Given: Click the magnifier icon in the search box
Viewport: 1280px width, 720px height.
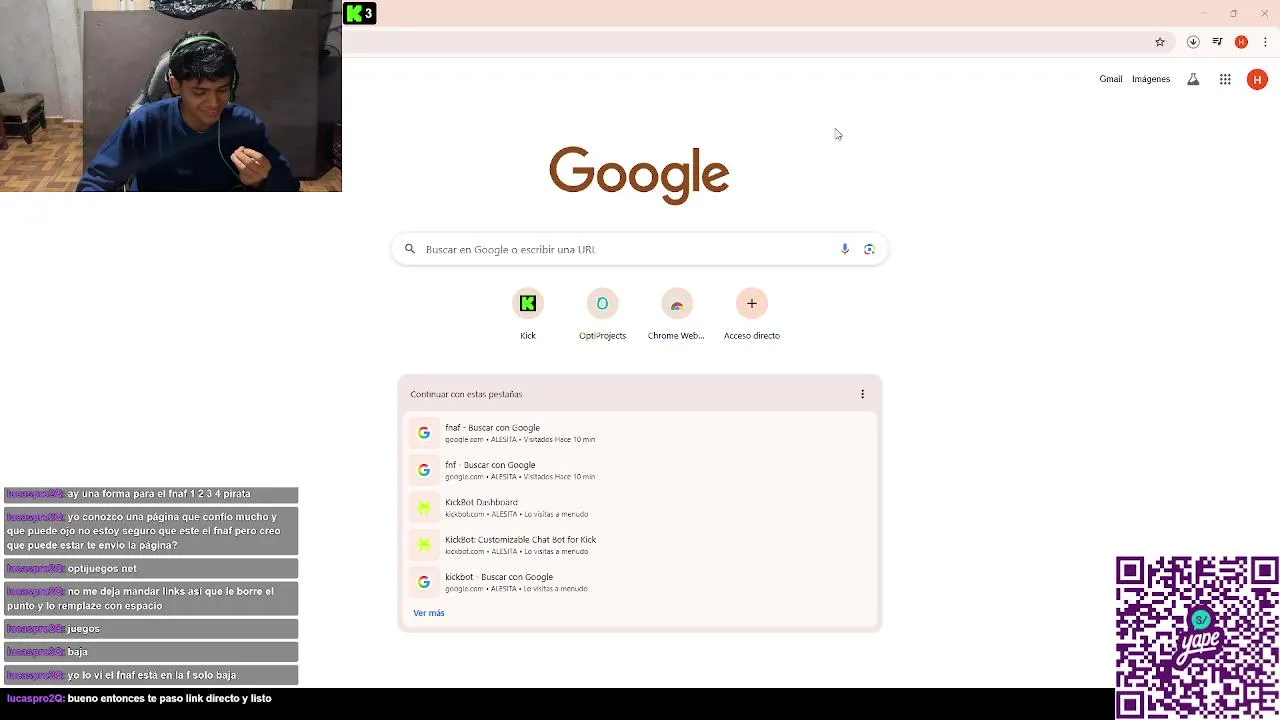Looking at the screenshot, I should [x=409, y=249].
